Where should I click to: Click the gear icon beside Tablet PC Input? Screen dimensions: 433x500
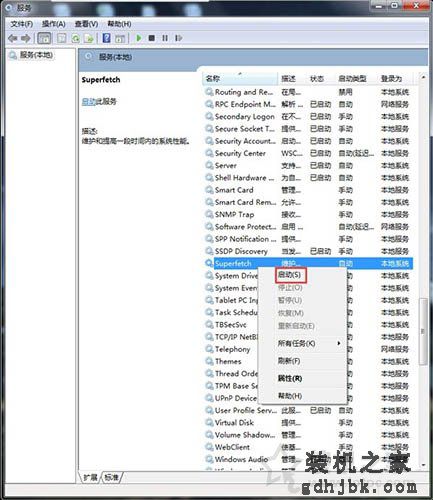[x=209, y=300]
